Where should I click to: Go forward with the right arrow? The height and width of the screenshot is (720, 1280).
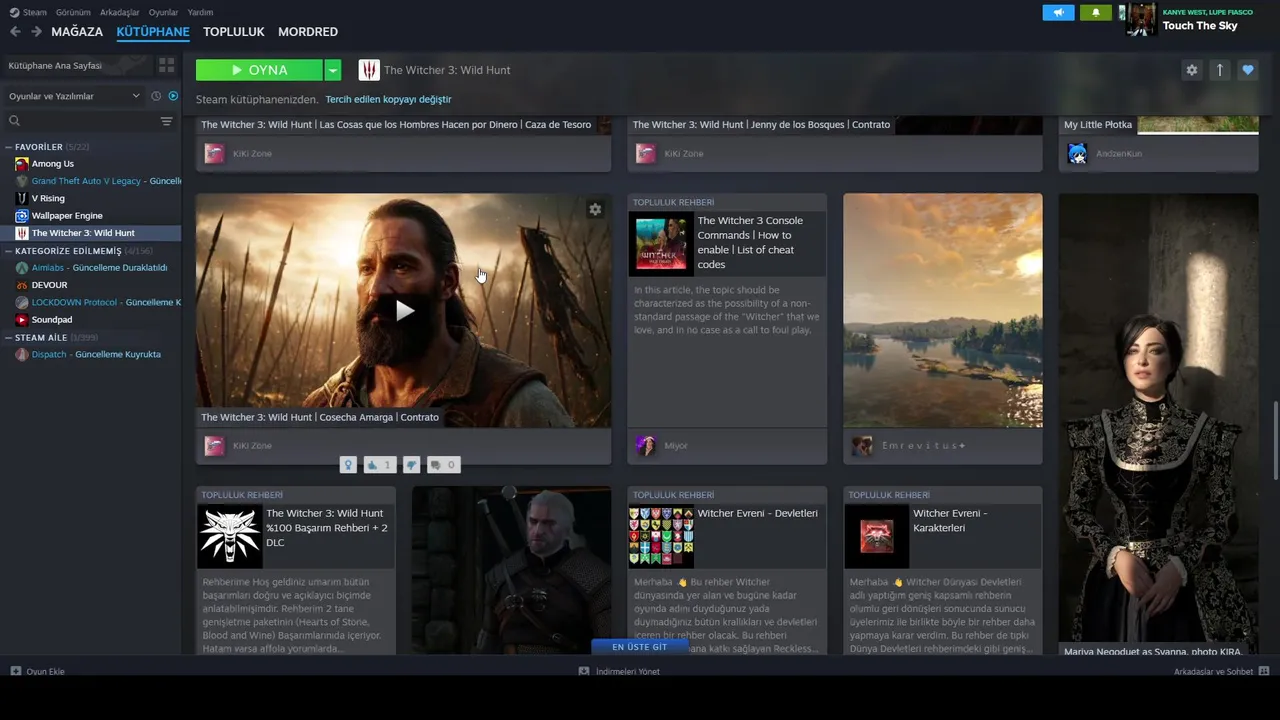click(36, 32)
